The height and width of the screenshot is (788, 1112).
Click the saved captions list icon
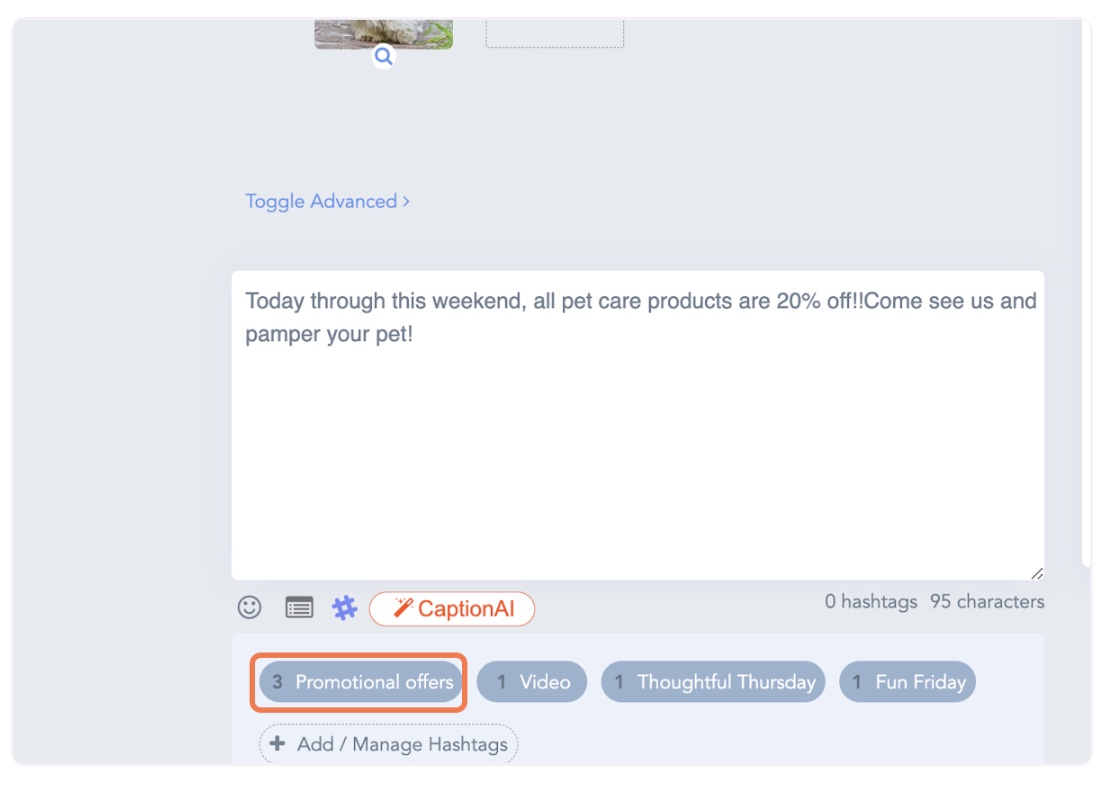299,607
